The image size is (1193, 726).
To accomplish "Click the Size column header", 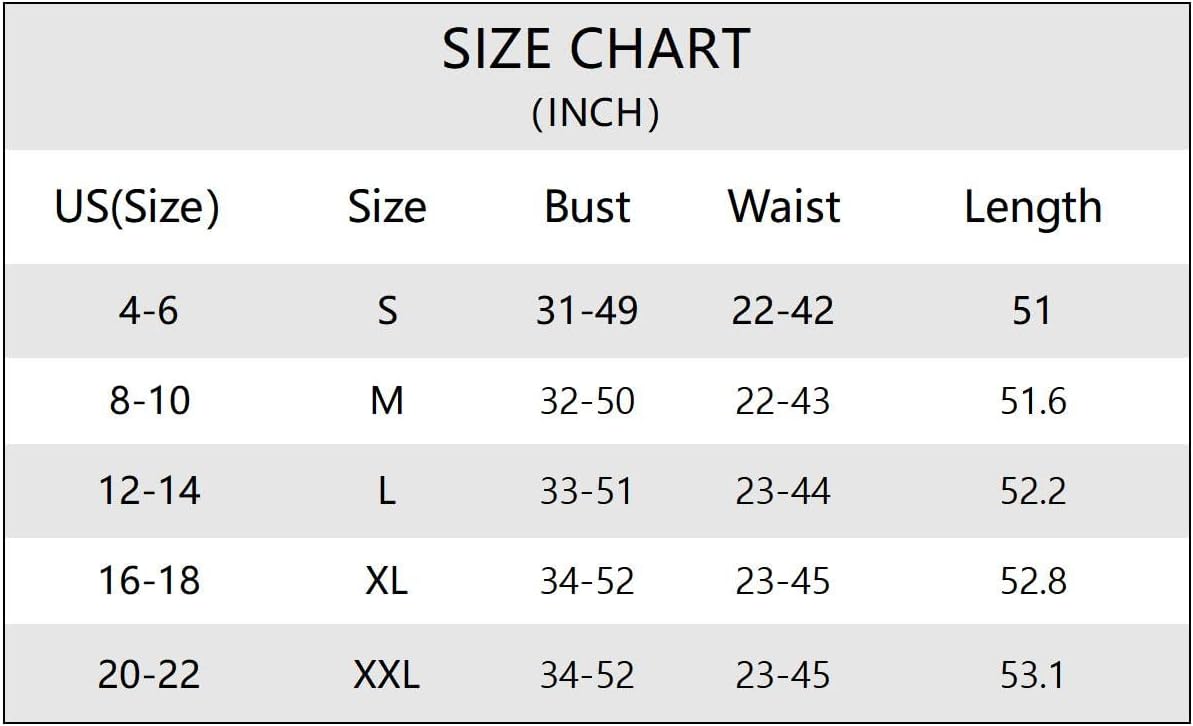I will pos(387,207).
